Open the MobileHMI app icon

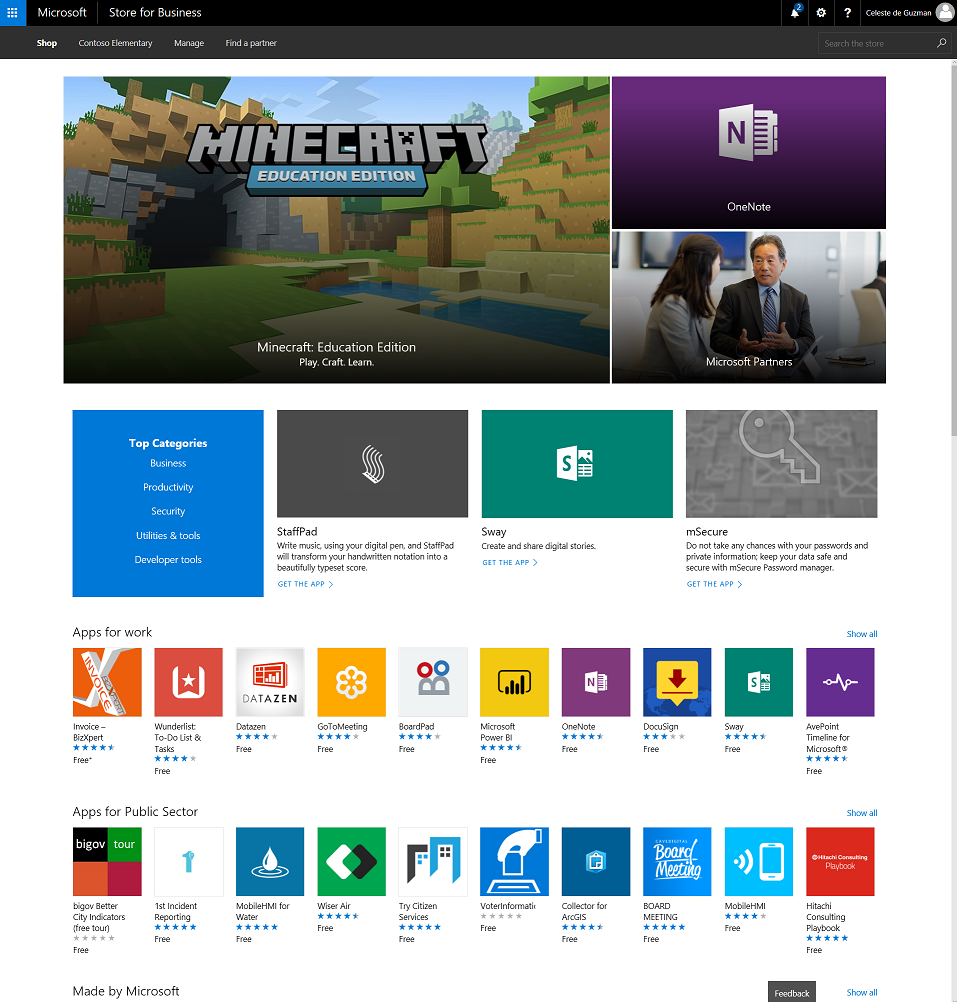tap(759, 861)
